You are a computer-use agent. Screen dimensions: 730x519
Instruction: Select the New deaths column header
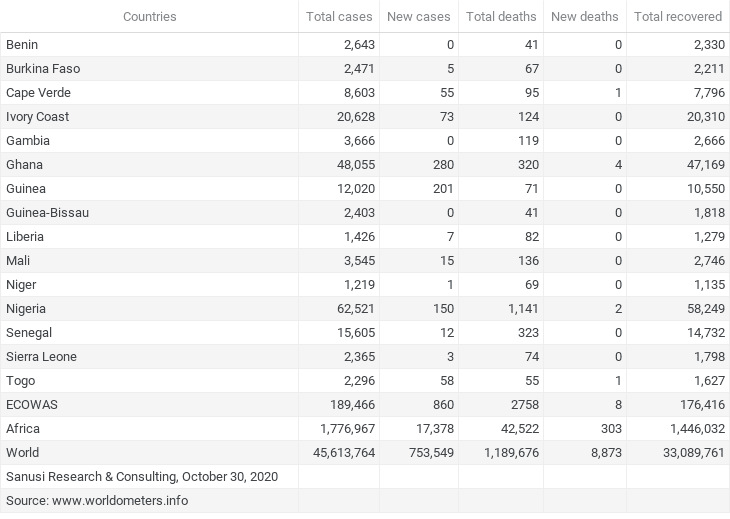[585, 16]
